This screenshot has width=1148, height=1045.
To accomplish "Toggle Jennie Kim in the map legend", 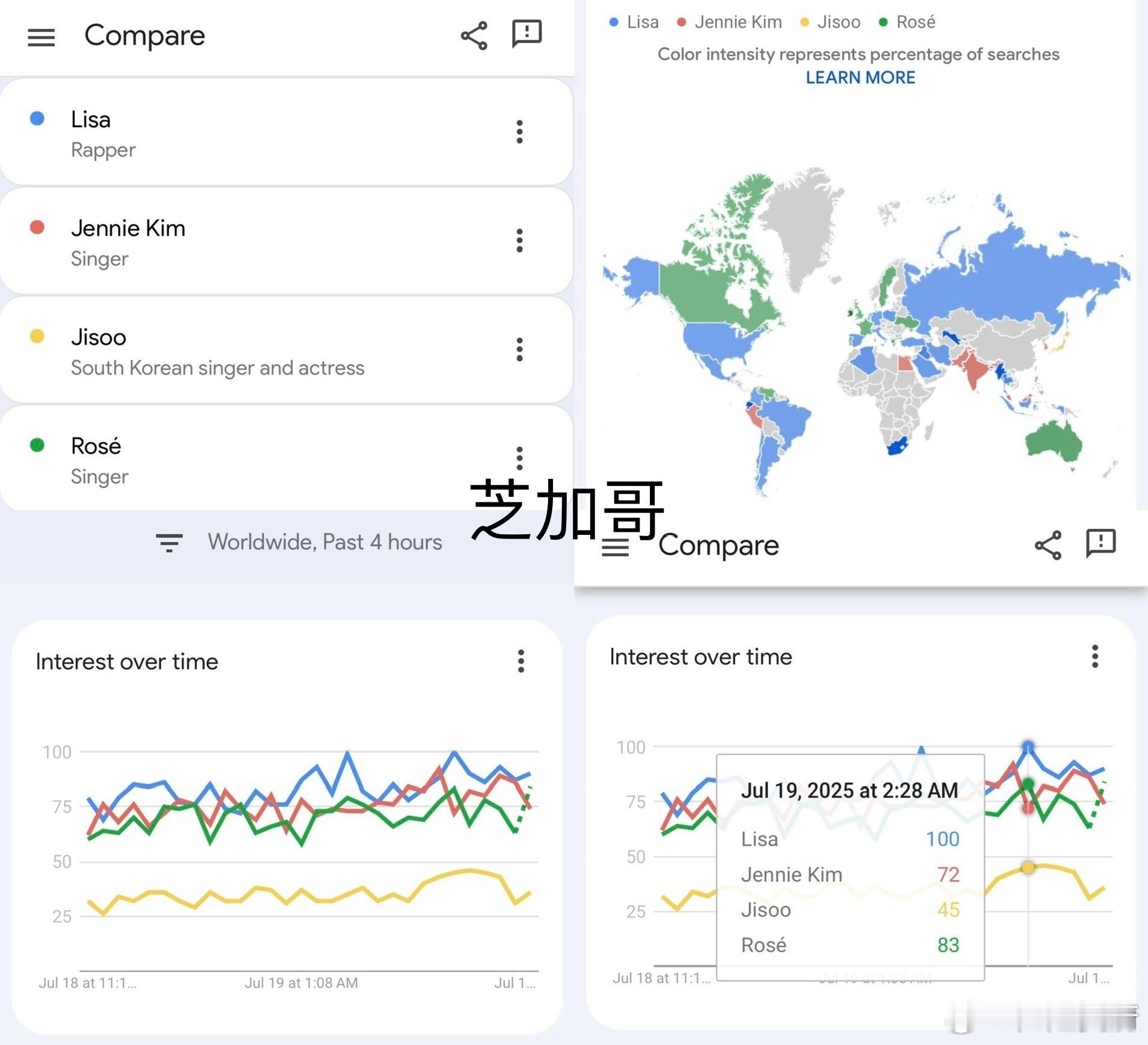I will 729,22.
